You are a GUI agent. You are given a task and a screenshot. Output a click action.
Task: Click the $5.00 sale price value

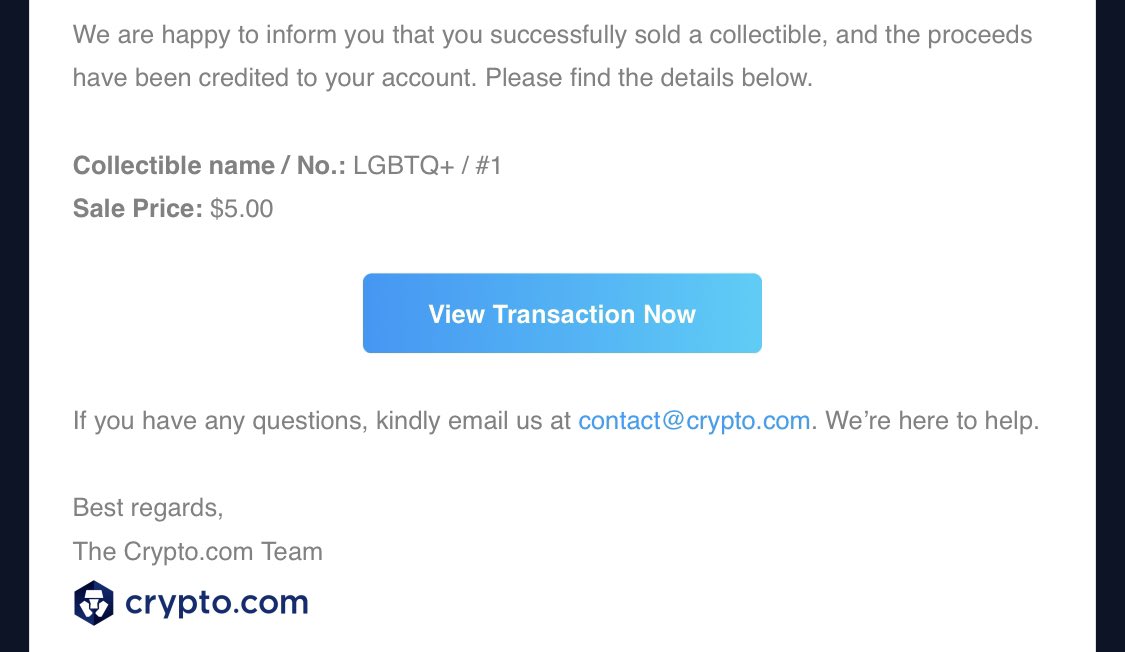pos(241,209)
